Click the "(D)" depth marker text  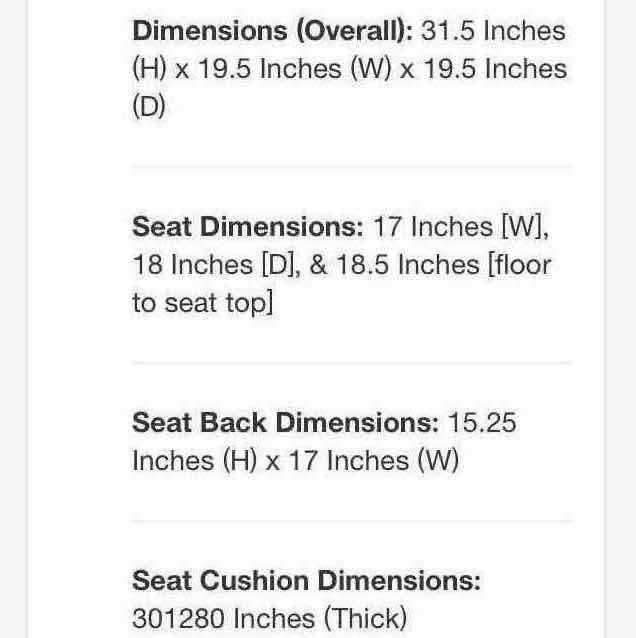(149, 108)
